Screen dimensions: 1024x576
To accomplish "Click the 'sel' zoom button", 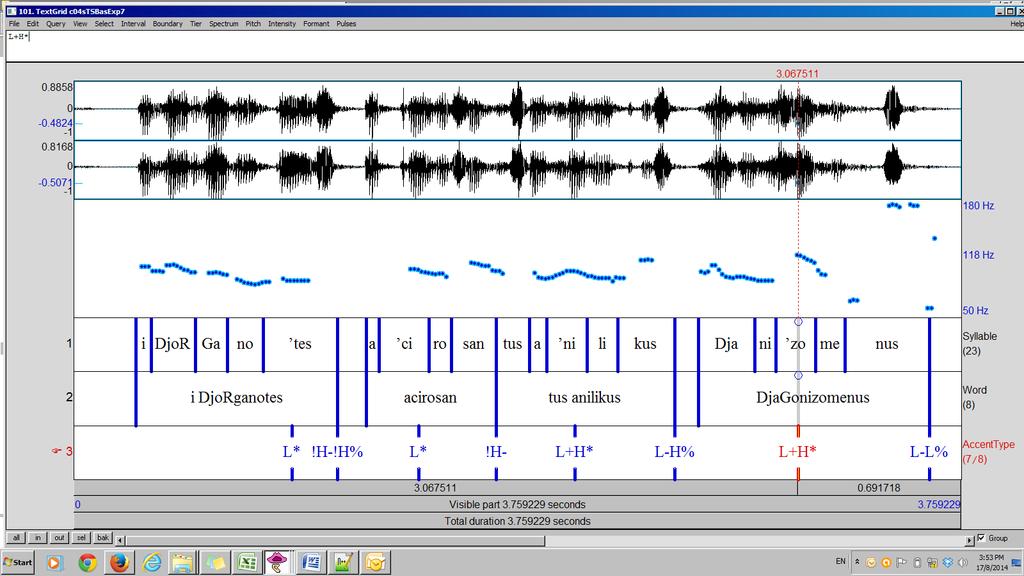I will pyautogui.click(x=81, y=538).
